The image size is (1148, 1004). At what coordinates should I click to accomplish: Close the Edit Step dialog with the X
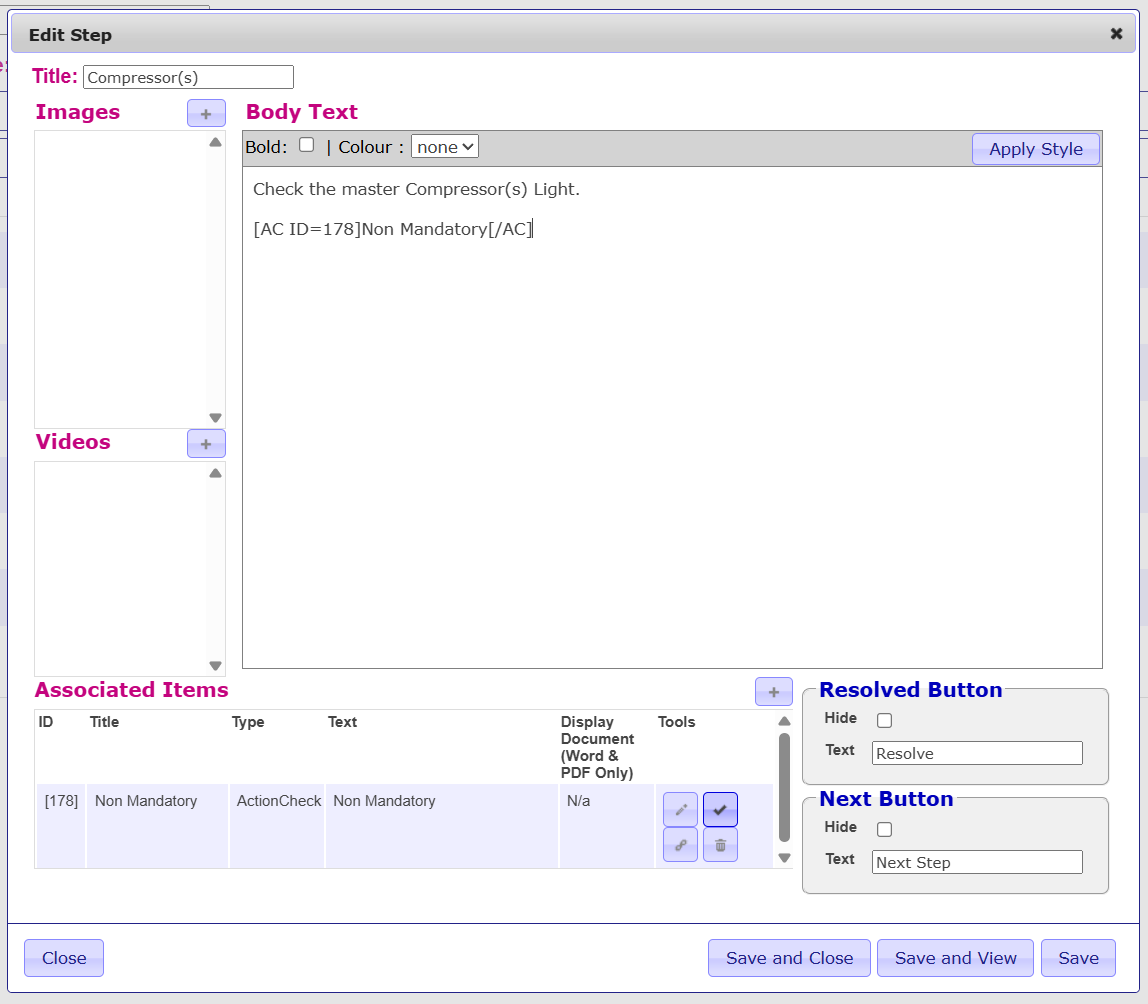1116,34
